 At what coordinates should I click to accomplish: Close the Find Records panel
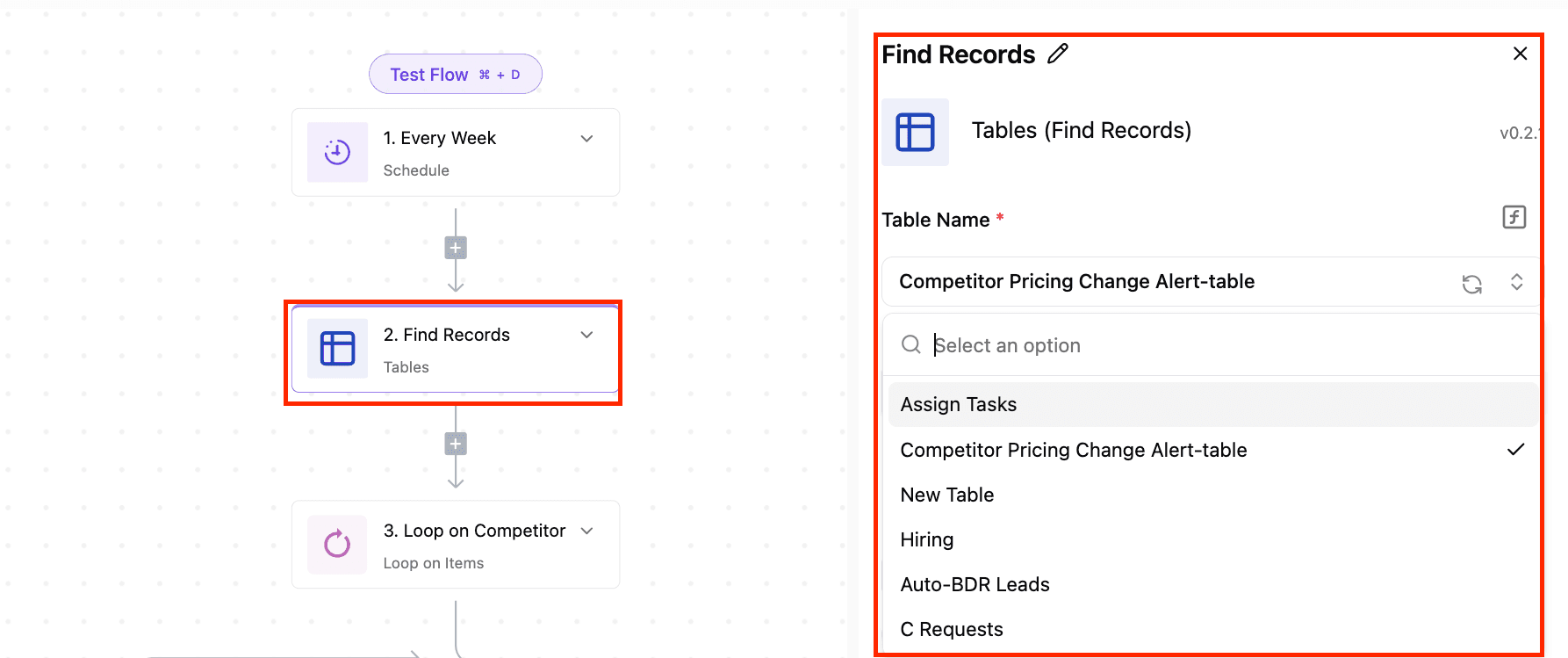(x=1520, y=54)
